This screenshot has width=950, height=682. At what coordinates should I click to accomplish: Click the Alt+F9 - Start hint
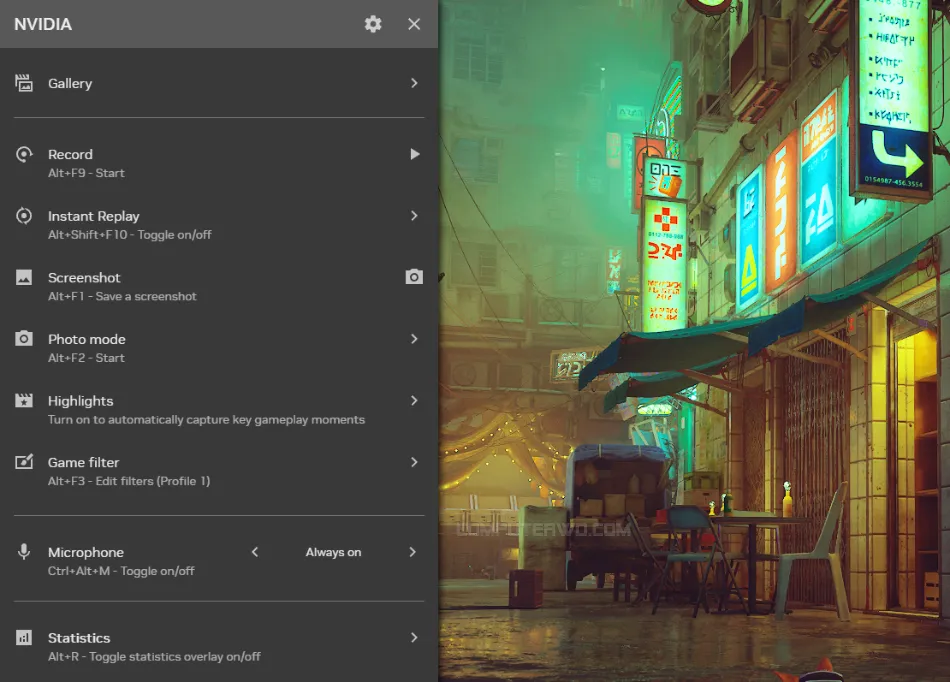pyautogui.click(x=86, y=173)
